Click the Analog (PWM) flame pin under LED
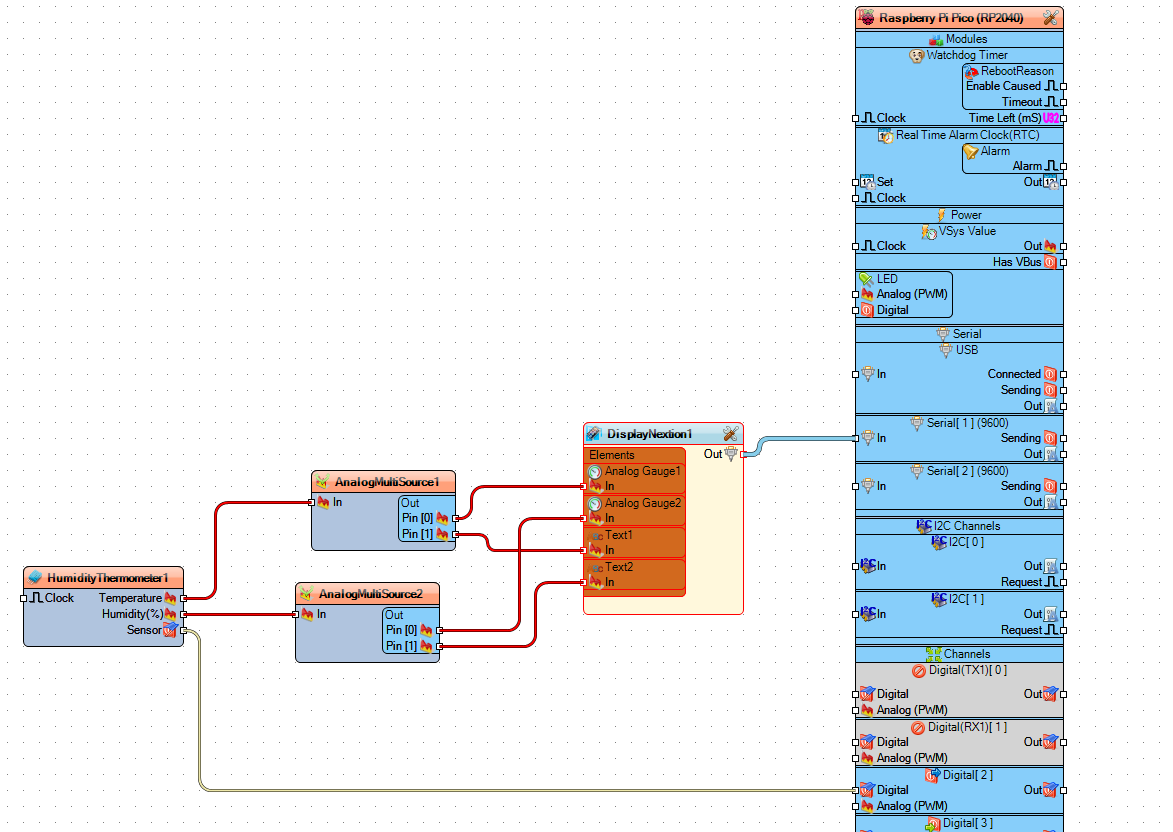Screen dimensions: 1173x832 pos(866,294)
